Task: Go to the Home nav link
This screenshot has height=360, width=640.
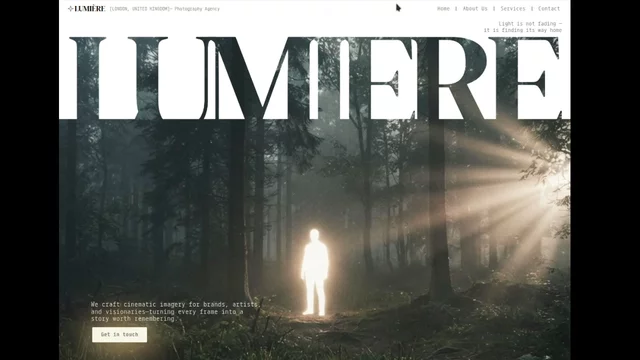Action: coord(443,9)
